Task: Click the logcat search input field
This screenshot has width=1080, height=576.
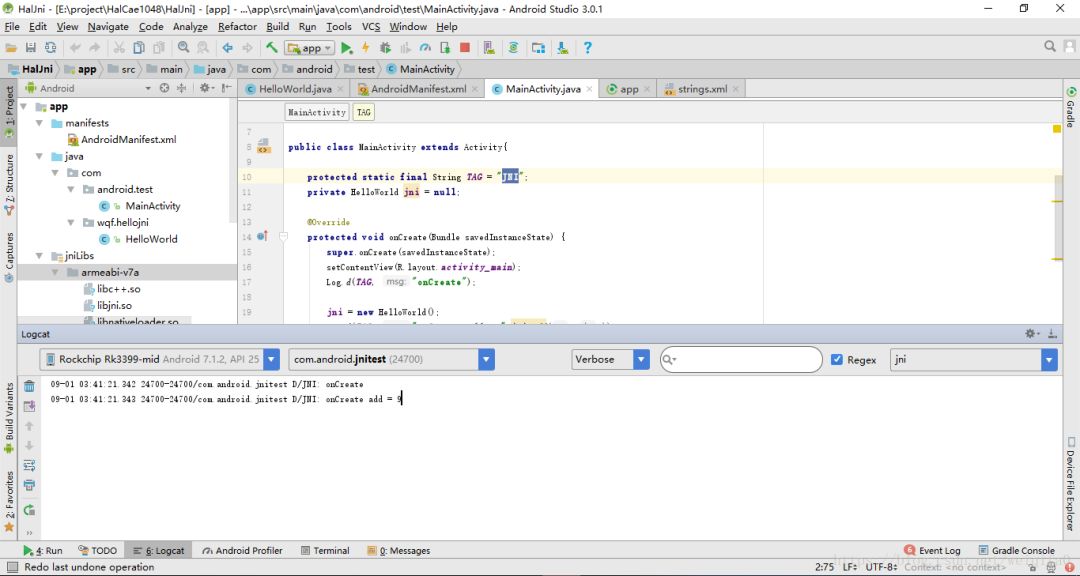Action: (741, 360)
